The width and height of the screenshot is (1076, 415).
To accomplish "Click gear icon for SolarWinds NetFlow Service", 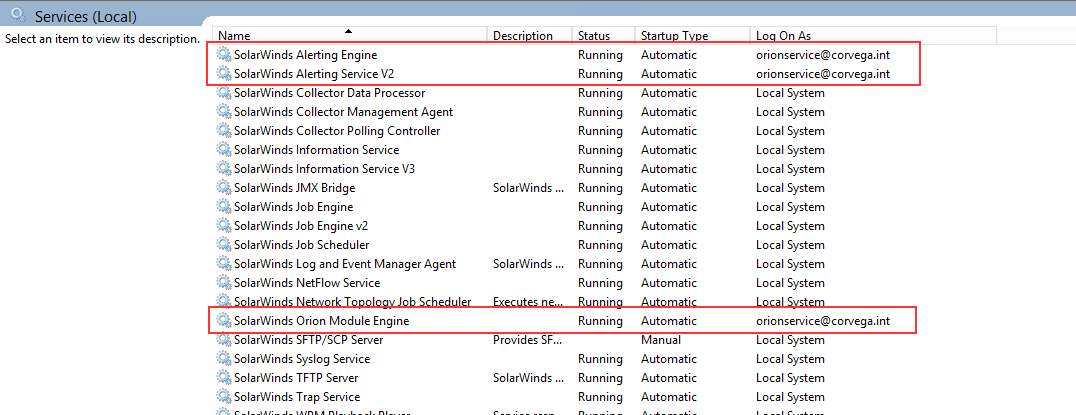I will (x=224, y=283).
